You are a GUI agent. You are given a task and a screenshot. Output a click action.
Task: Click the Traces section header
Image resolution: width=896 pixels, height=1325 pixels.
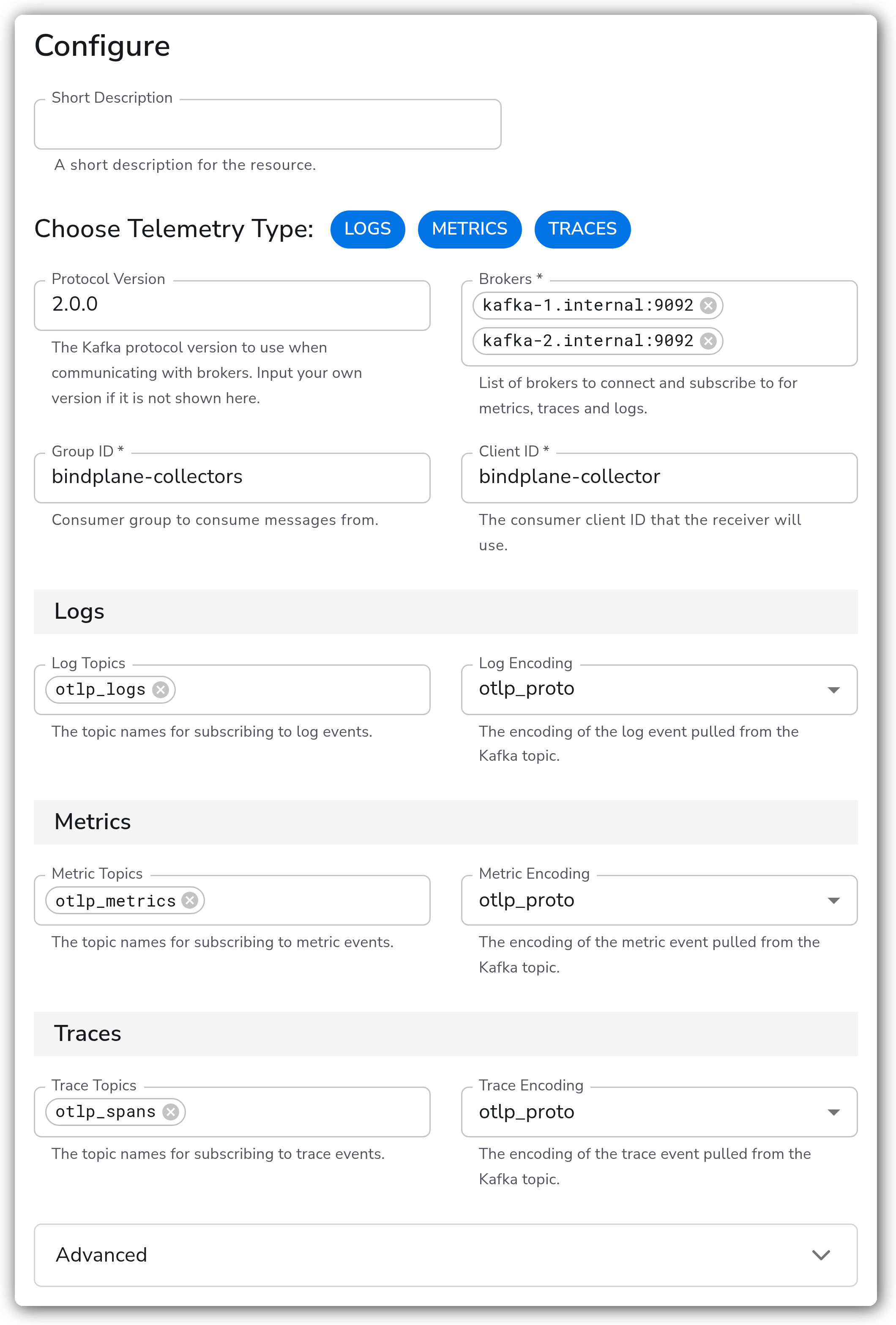click(446, 1034)
